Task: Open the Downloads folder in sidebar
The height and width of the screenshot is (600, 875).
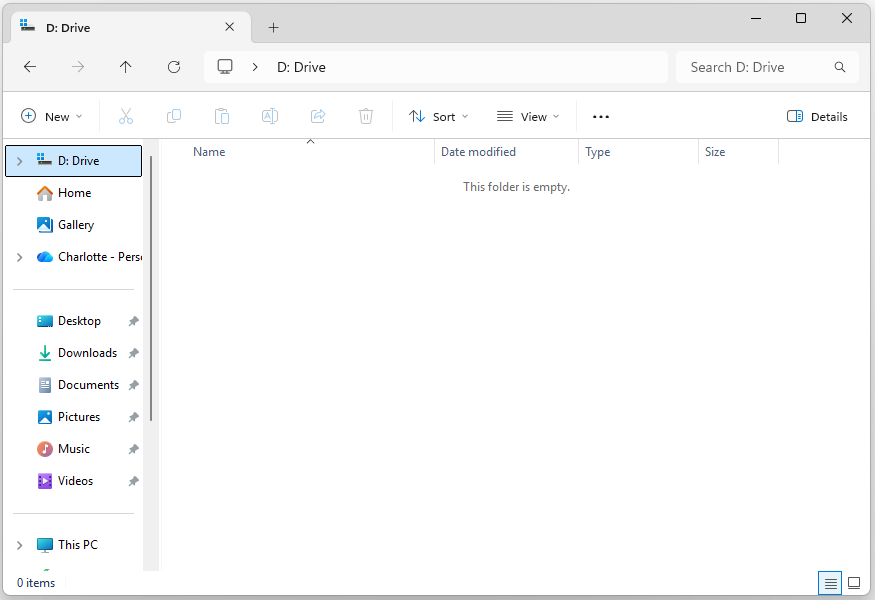Action: [x=85, y=352]
